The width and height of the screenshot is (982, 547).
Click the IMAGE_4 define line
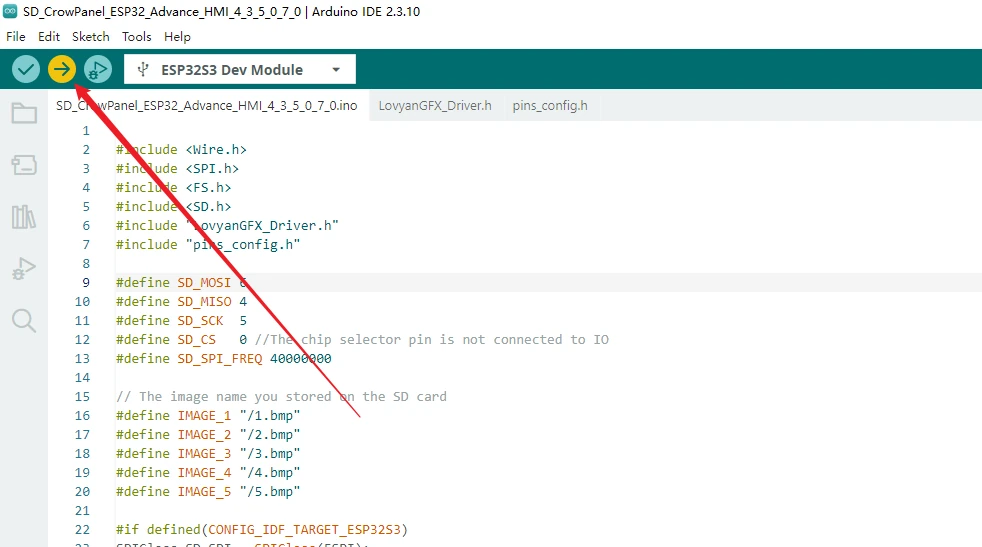[x=208, y=472]
